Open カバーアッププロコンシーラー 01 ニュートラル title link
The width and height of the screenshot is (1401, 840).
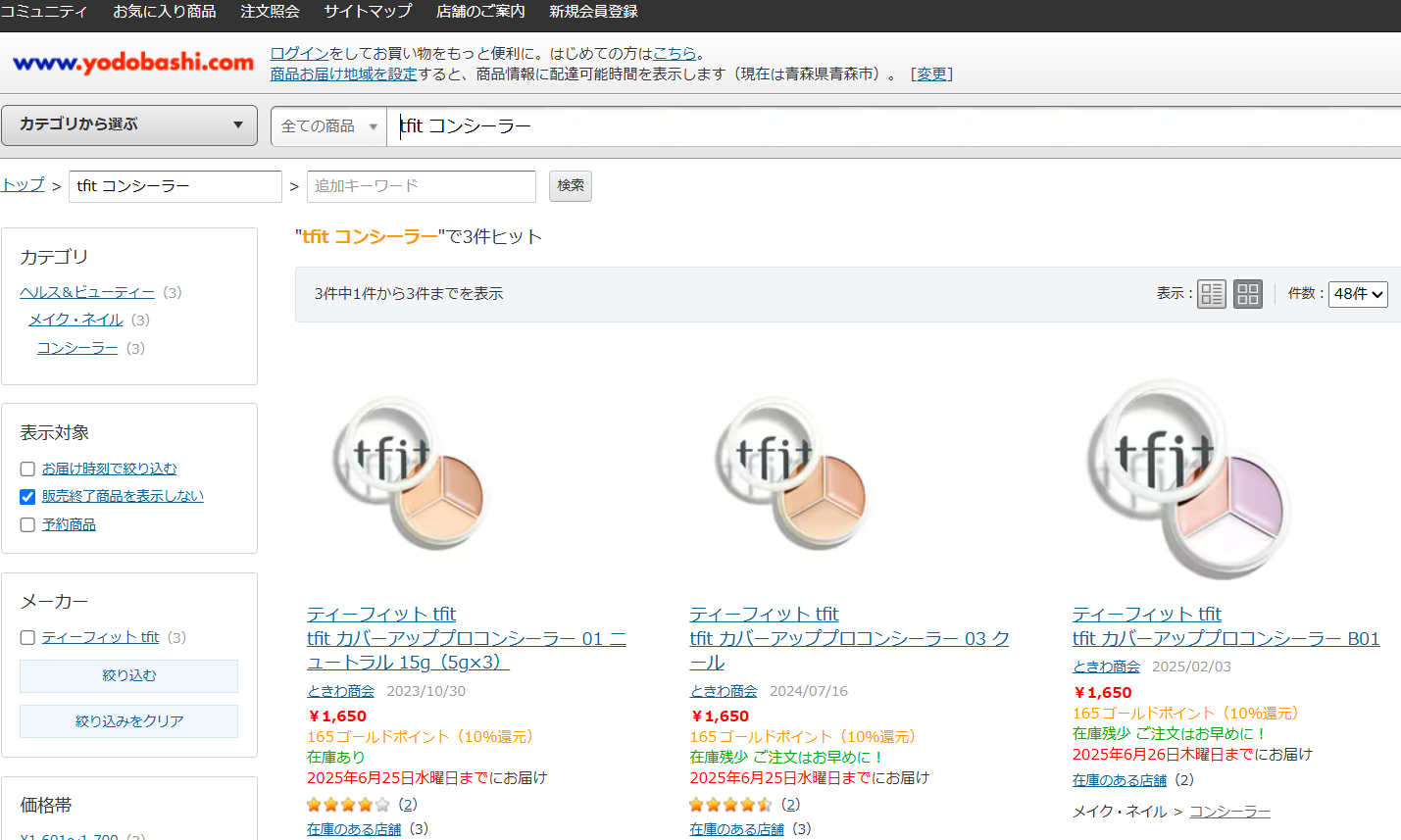467,651
